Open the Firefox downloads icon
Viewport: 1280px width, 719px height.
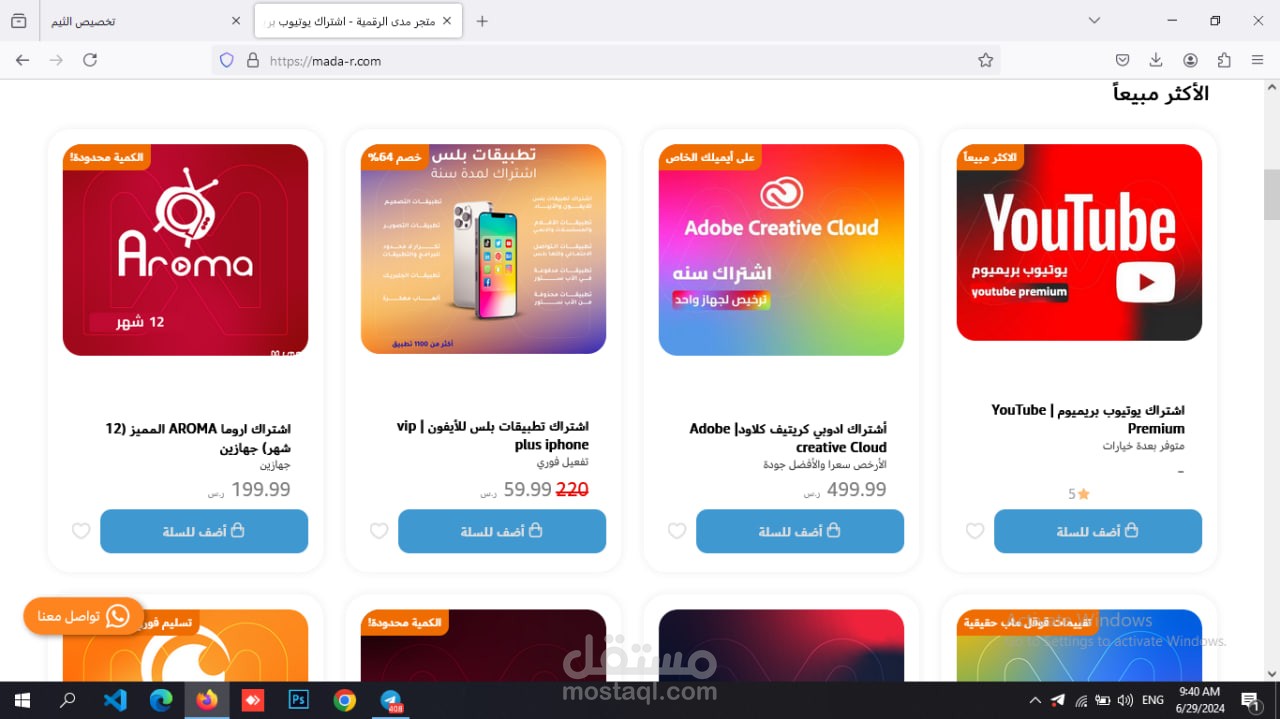pos(1156,60)
